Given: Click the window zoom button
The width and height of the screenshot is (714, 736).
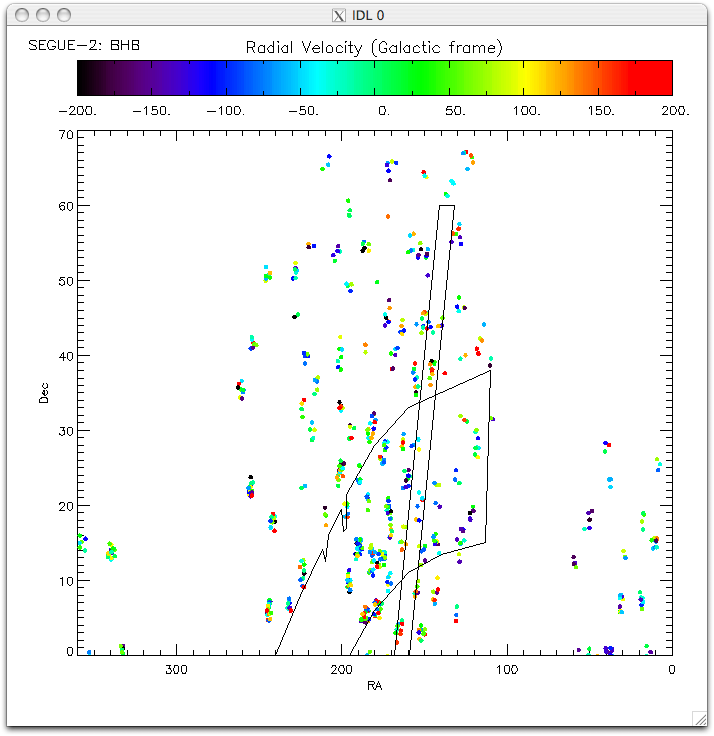Looking at the screenshot, I should 65,15.
